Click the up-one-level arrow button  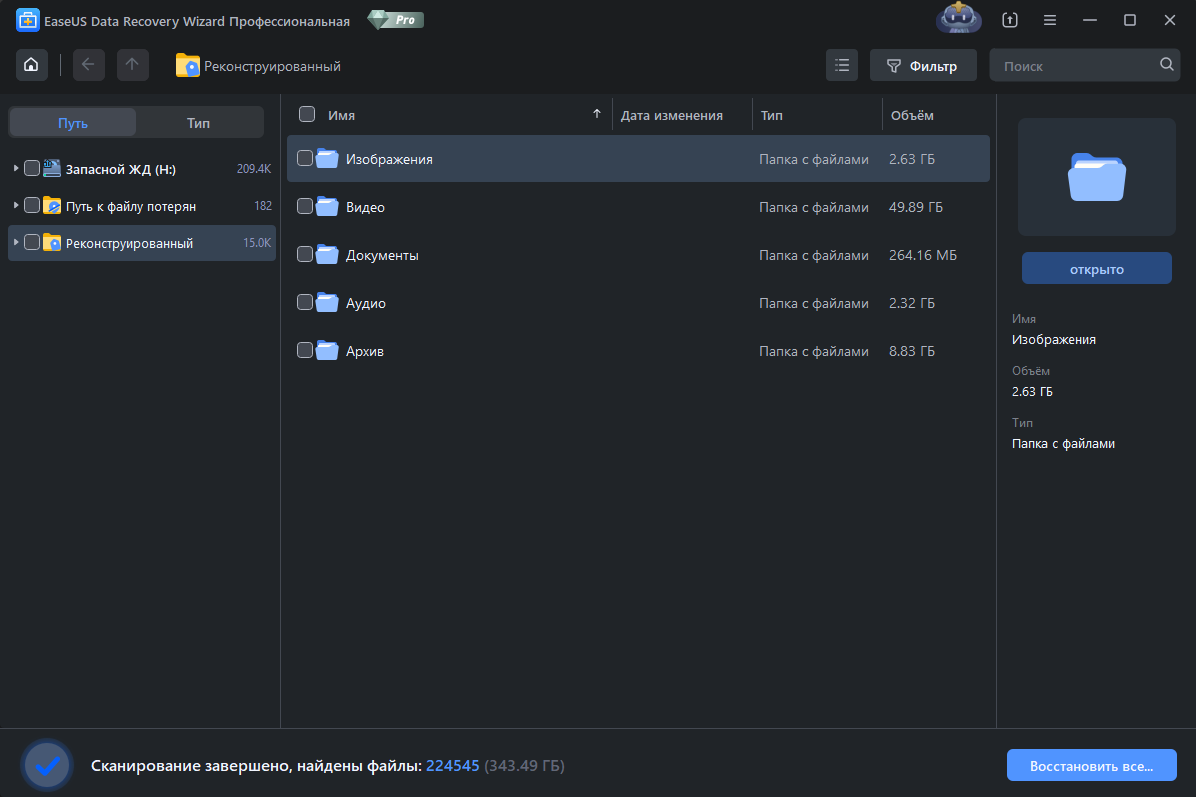tap(133, 65)
